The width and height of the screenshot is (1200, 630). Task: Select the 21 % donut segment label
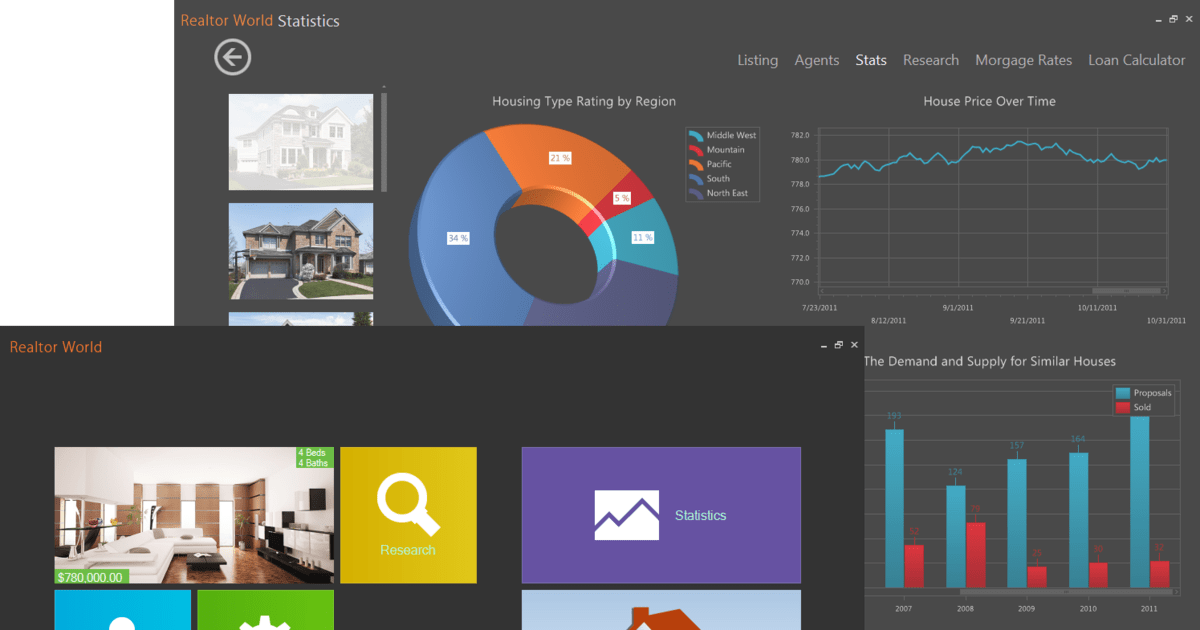pyautogui.click(x=559, y=158)
